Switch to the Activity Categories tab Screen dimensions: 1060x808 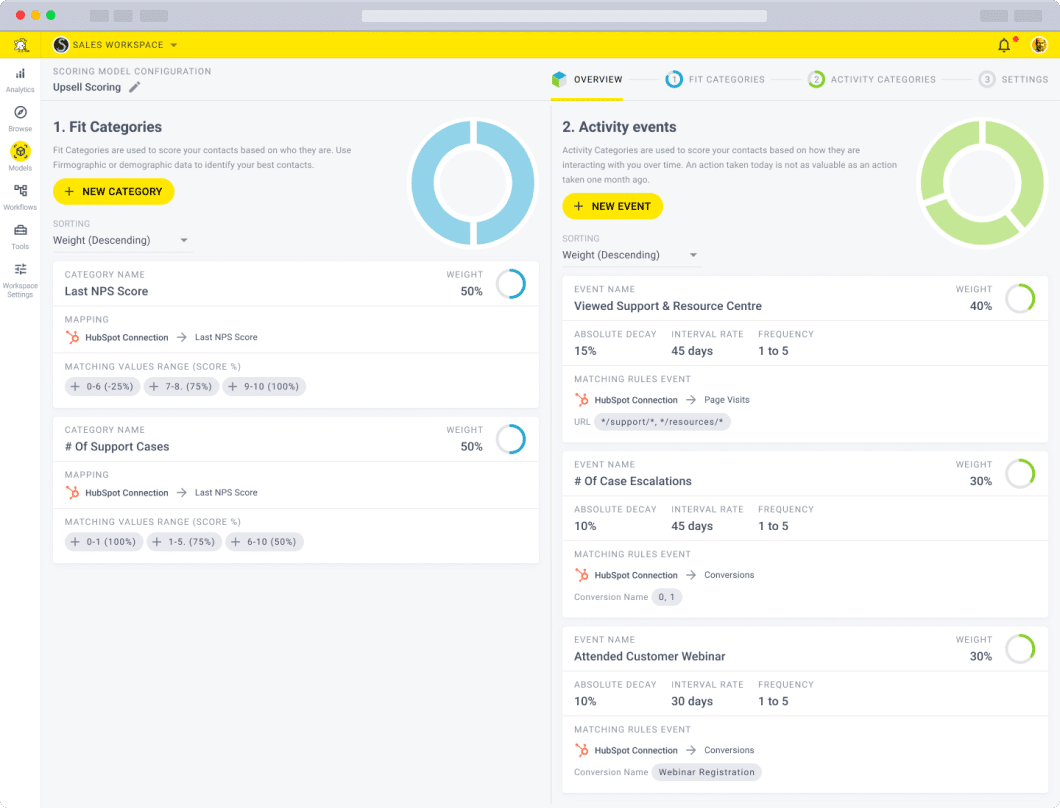coord(872,80)
